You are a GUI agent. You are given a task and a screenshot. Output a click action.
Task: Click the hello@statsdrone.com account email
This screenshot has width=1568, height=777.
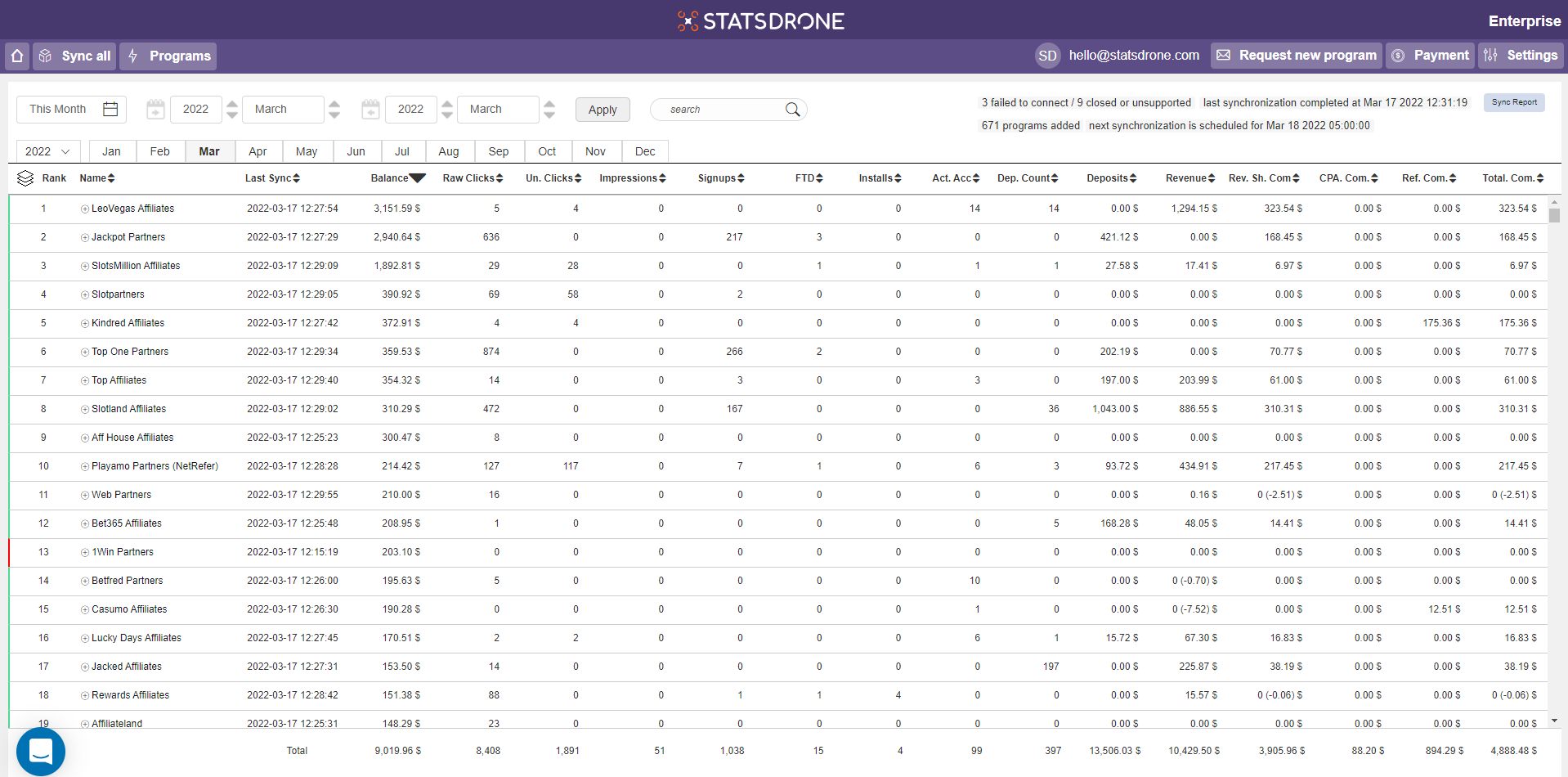[x=1134, y=56]
